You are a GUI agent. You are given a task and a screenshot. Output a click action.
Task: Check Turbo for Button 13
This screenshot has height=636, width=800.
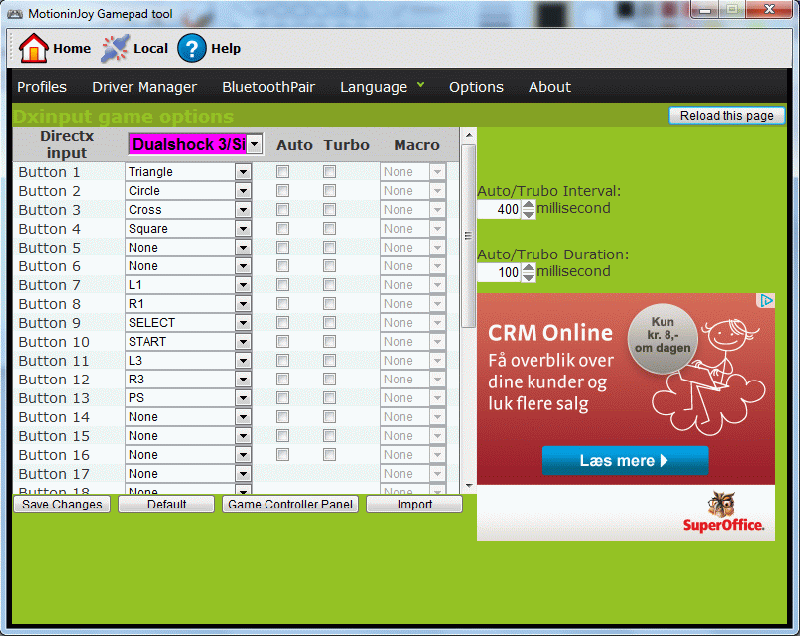click(330, 398)
